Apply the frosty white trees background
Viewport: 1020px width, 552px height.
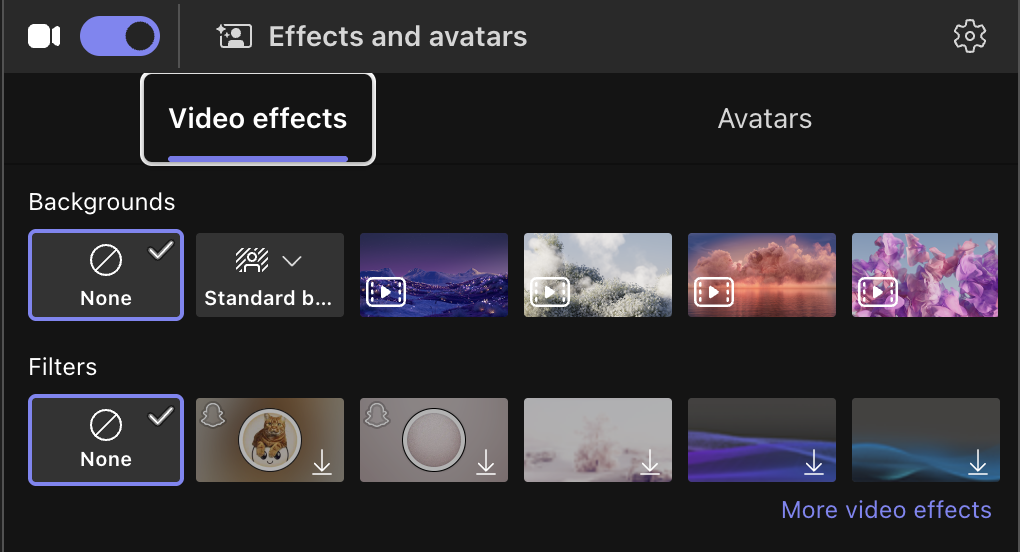tap(598, 275)
